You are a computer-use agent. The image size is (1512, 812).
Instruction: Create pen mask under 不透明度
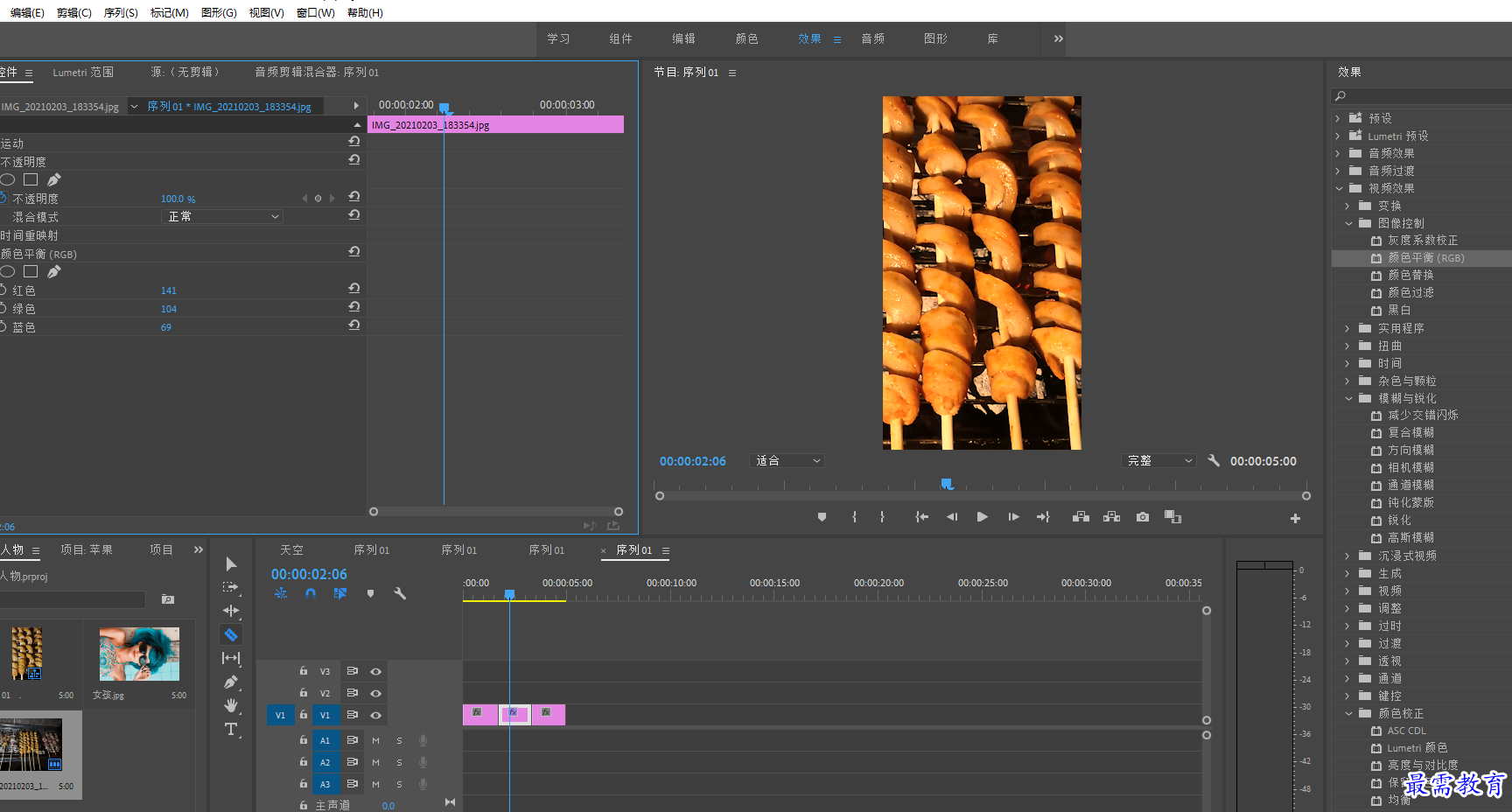[54, 179]
